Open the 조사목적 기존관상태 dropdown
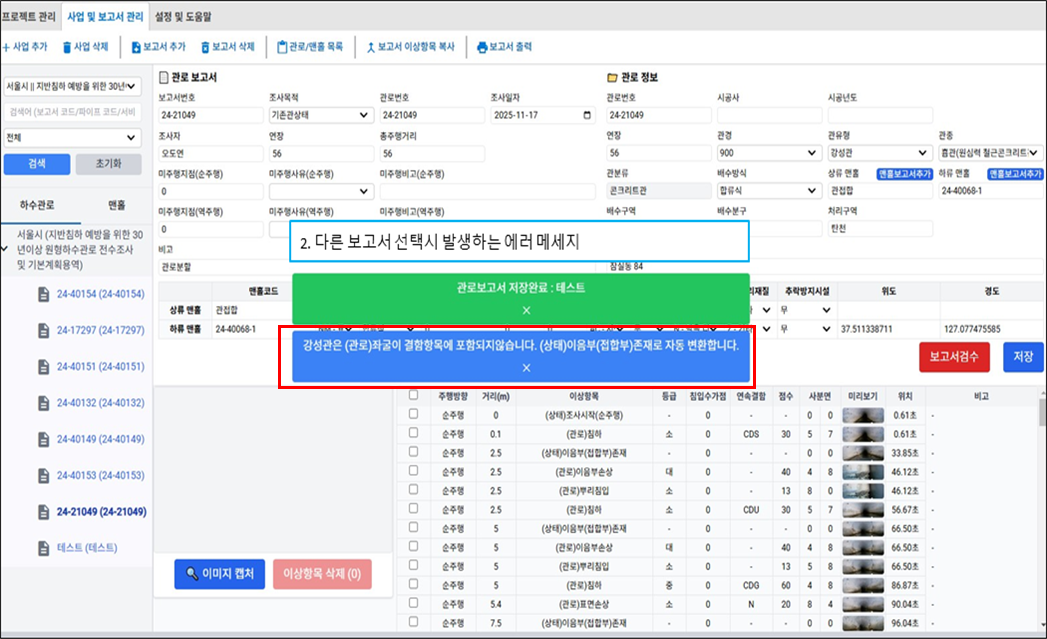The width and height of the screenshot is (1047, 639). tap(315, 115)
